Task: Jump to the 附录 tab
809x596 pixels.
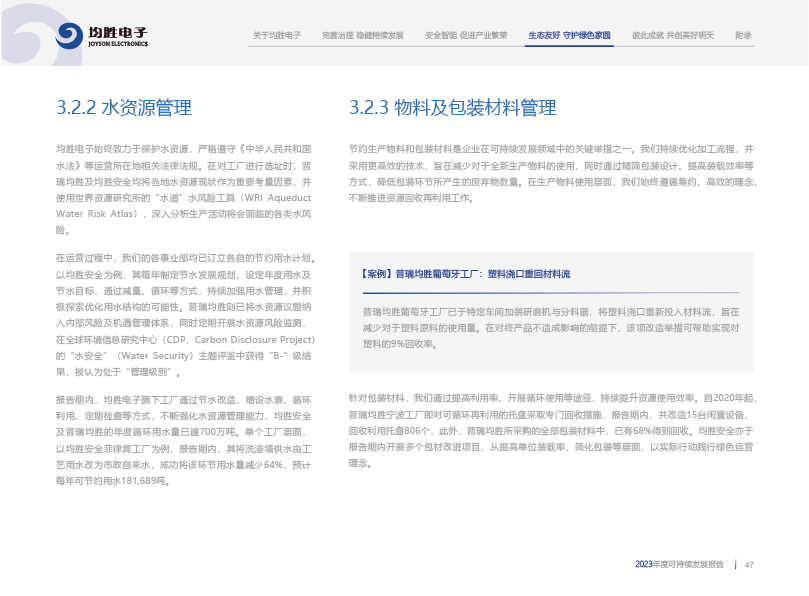Action: 743,35
